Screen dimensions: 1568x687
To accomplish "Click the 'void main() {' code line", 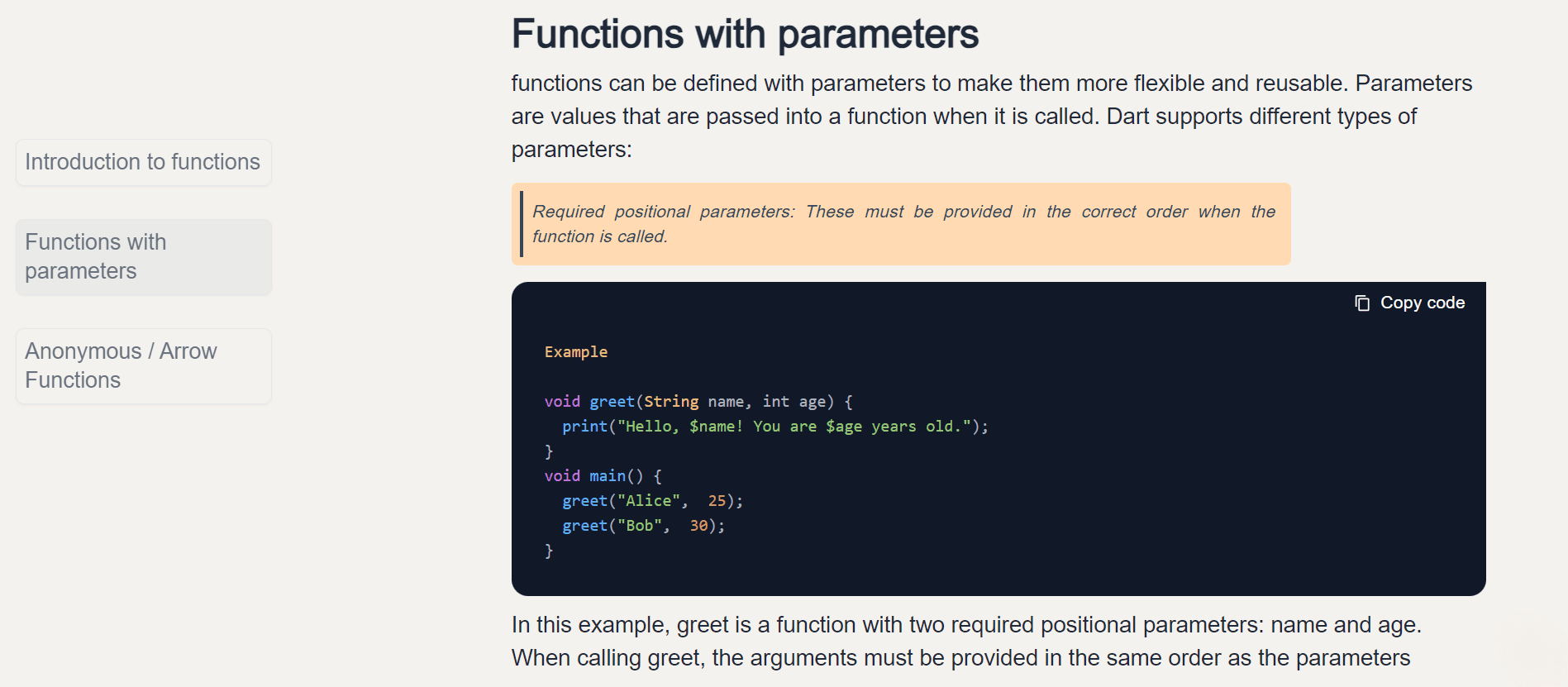I will coord(603,476).
